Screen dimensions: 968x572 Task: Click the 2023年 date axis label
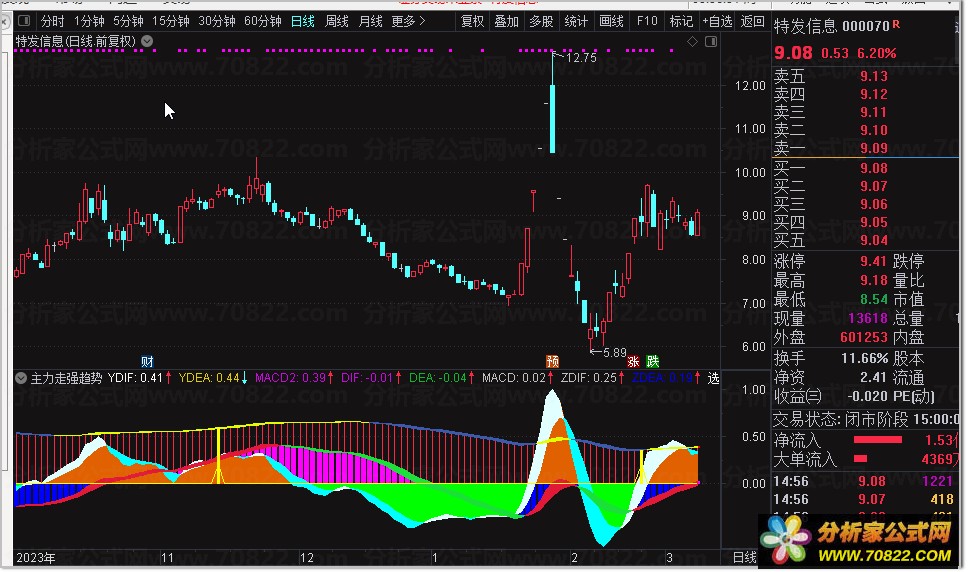tap(36, 557)
